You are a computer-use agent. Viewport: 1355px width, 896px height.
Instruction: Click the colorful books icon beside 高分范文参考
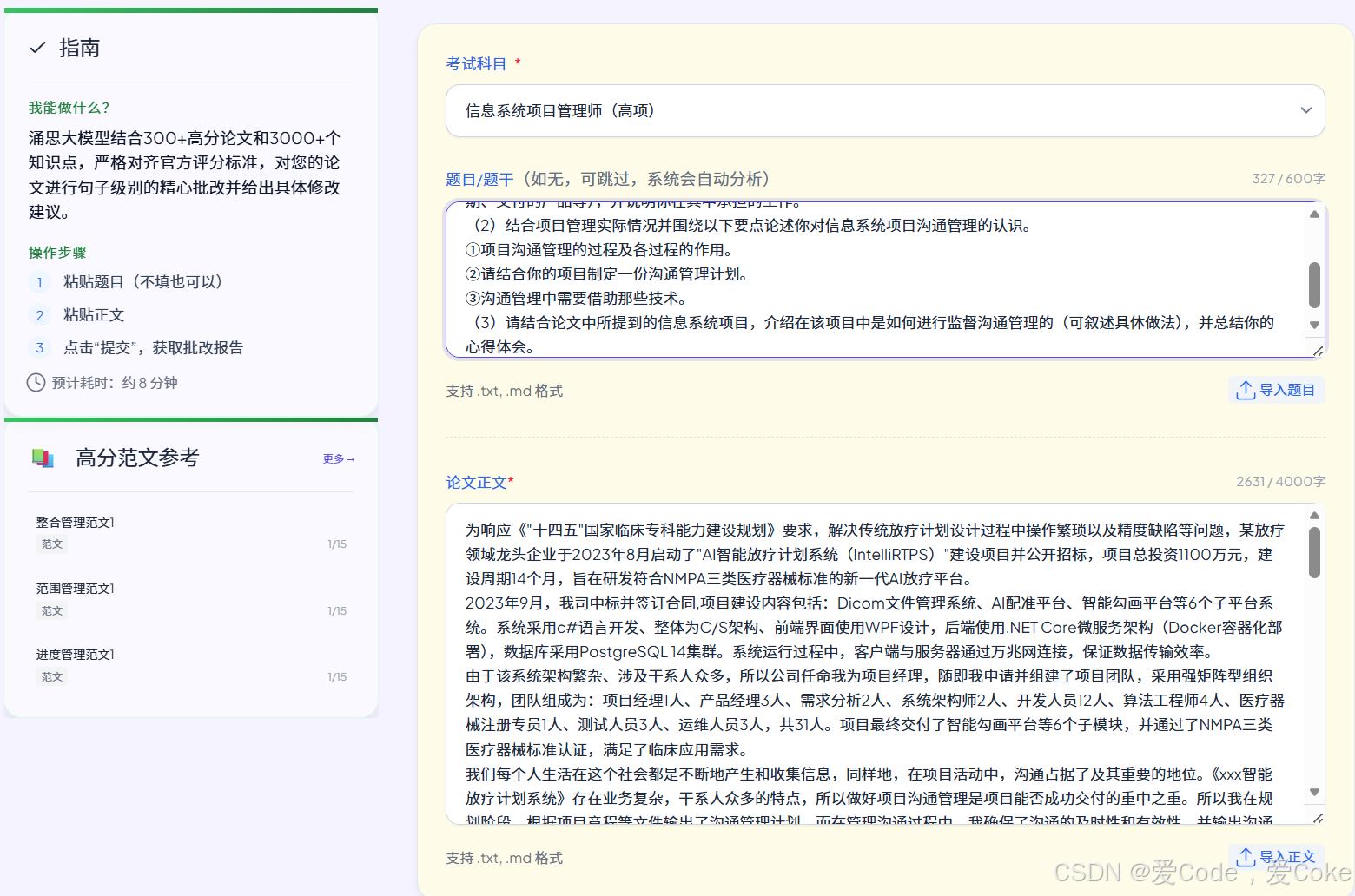click(43, 458)
